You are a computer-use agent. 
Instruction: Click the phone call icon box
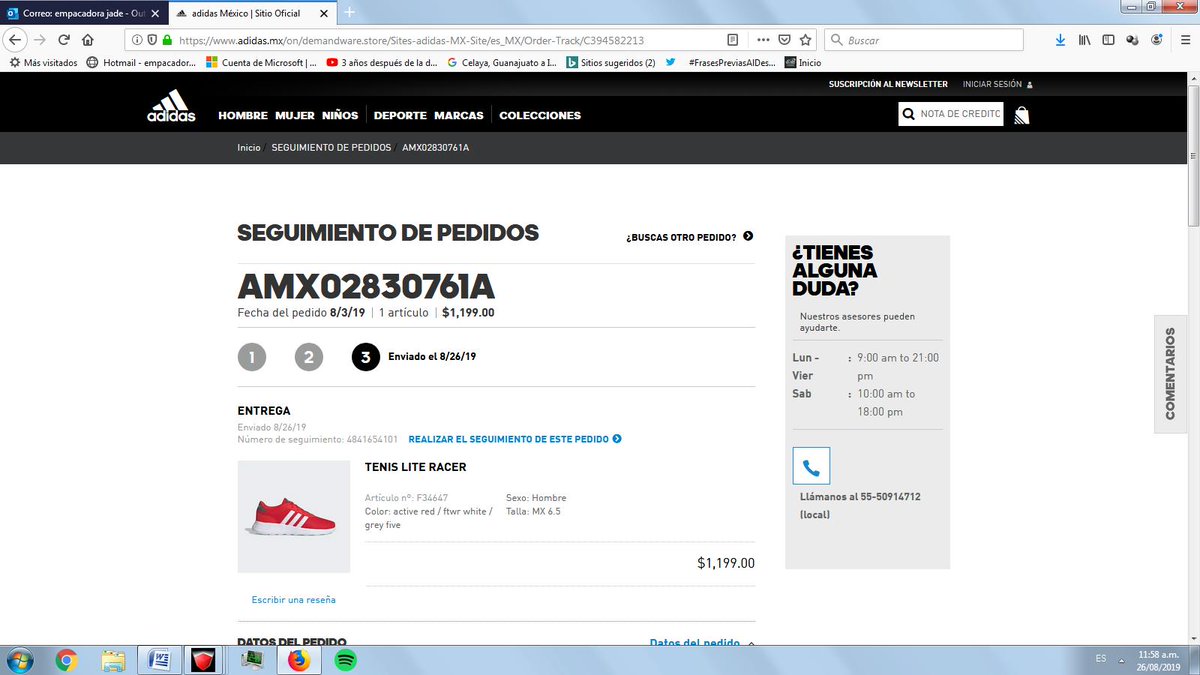click(811, 466)
